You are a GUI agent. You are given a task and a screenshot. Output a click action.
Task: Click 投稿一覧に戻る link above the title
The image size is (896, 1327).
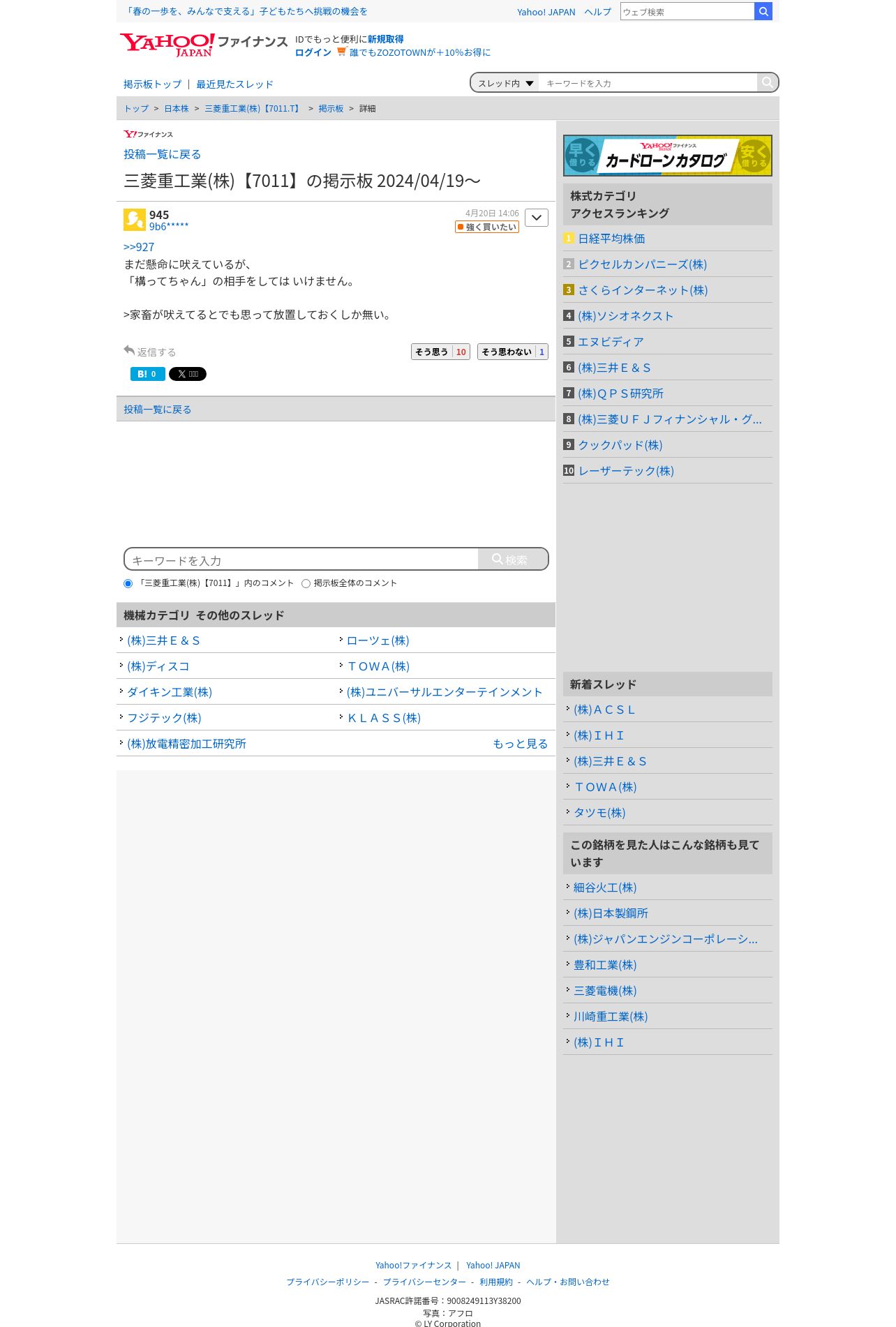(x=163, y=154)
